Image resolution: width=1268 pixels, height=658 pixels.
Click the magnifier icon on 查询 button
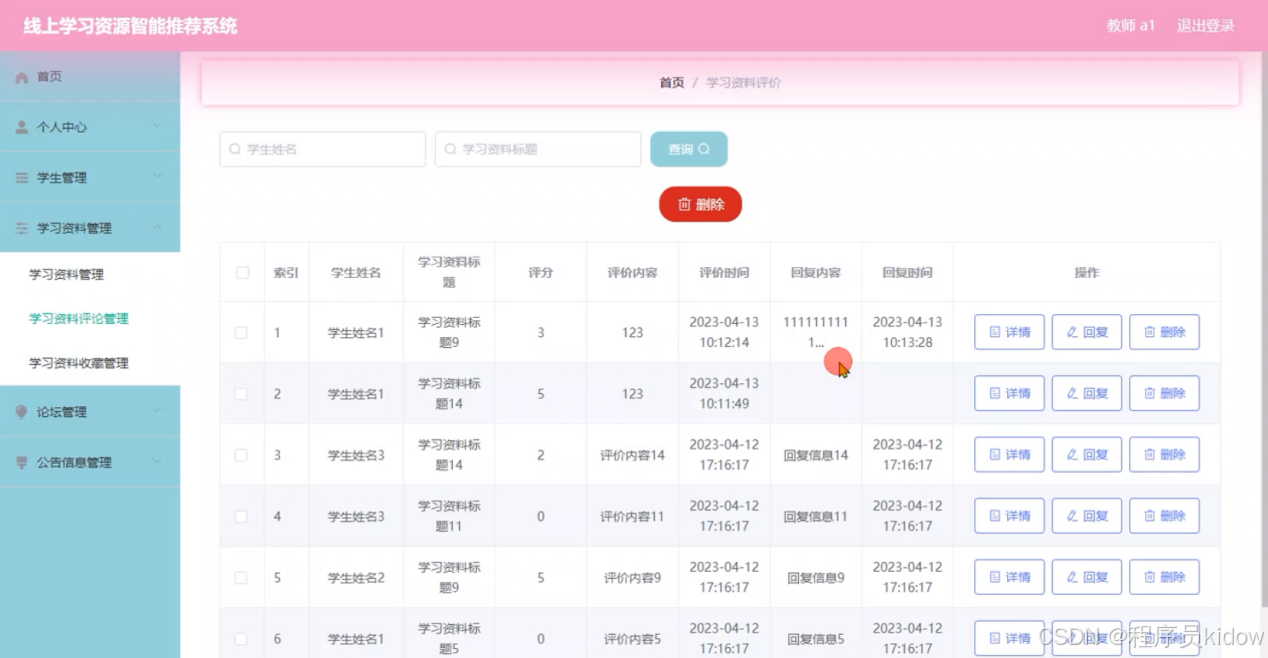click(704, 149)
